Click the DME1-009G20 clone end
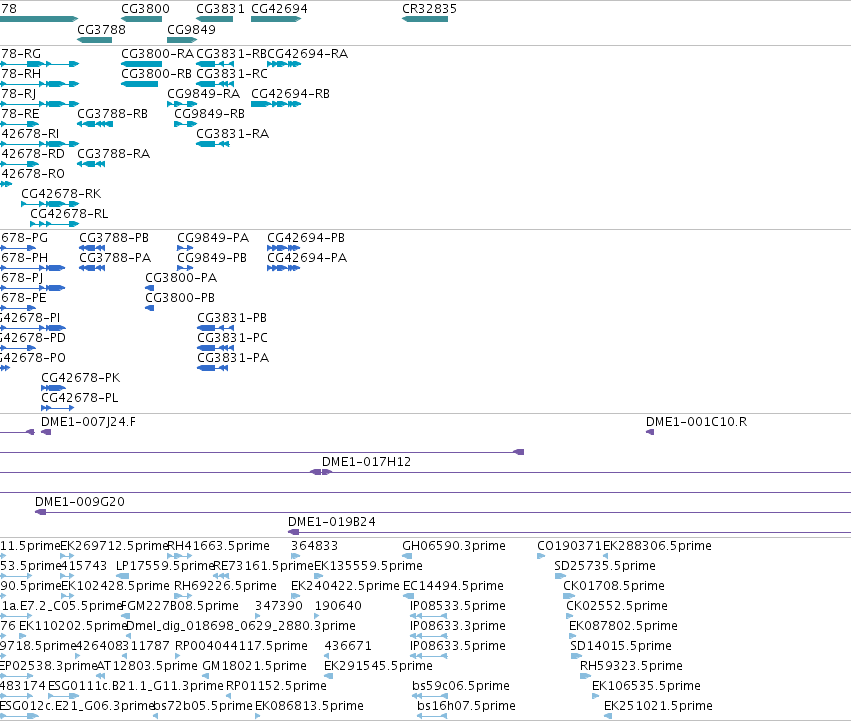This screenshot has width=851, height=721. click(40, 512)
